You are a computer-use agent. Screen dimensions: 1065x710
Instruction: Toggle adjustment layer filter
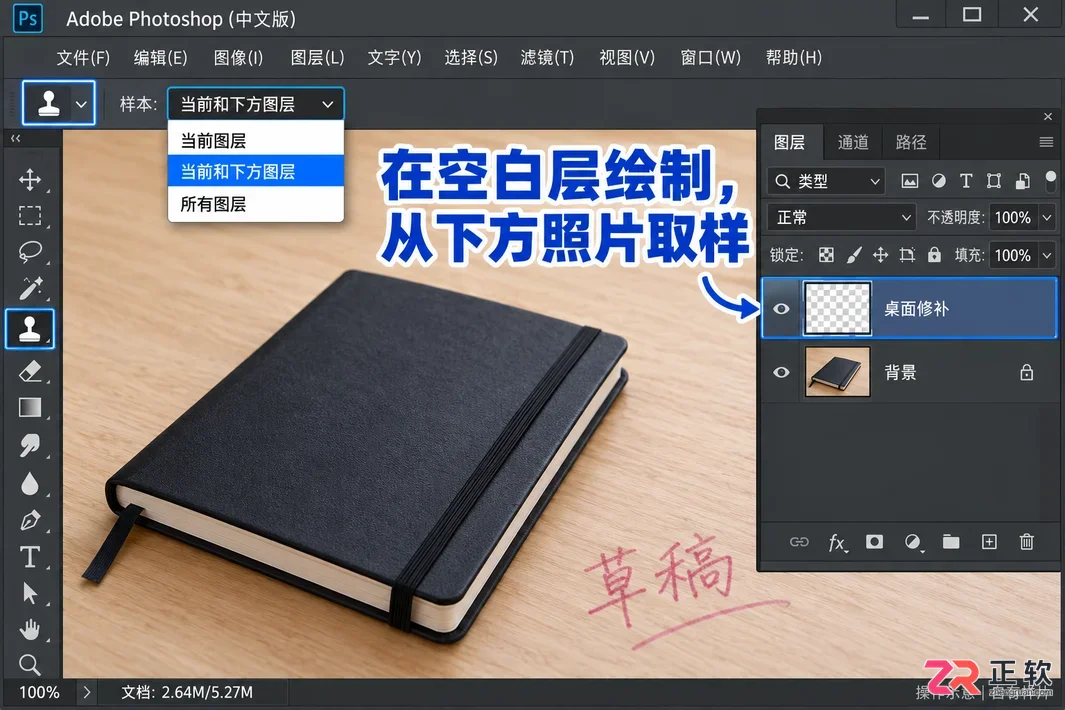click(939, 181)
